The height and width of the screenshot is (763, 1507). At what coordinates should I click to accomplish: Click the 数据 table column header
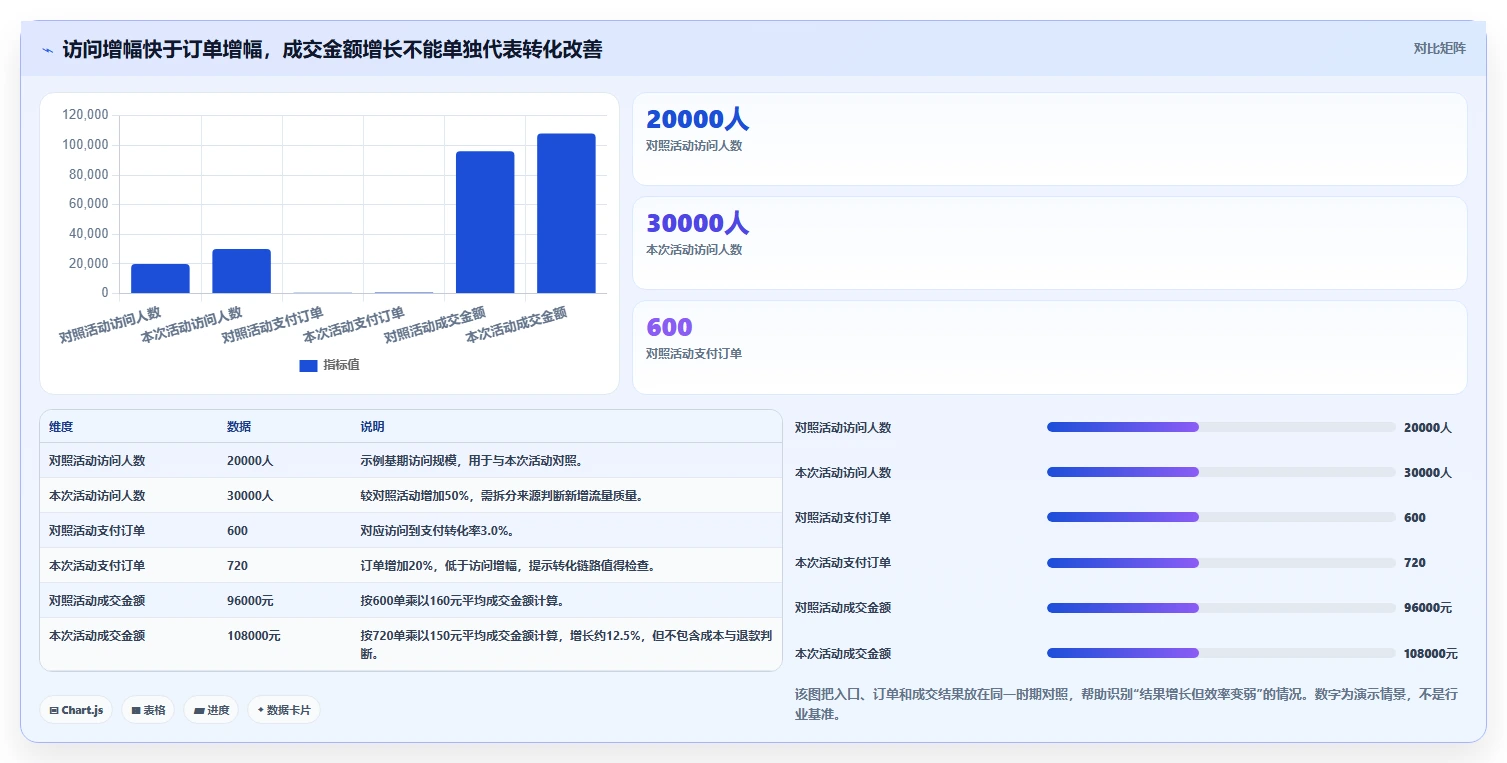(239, 427)
